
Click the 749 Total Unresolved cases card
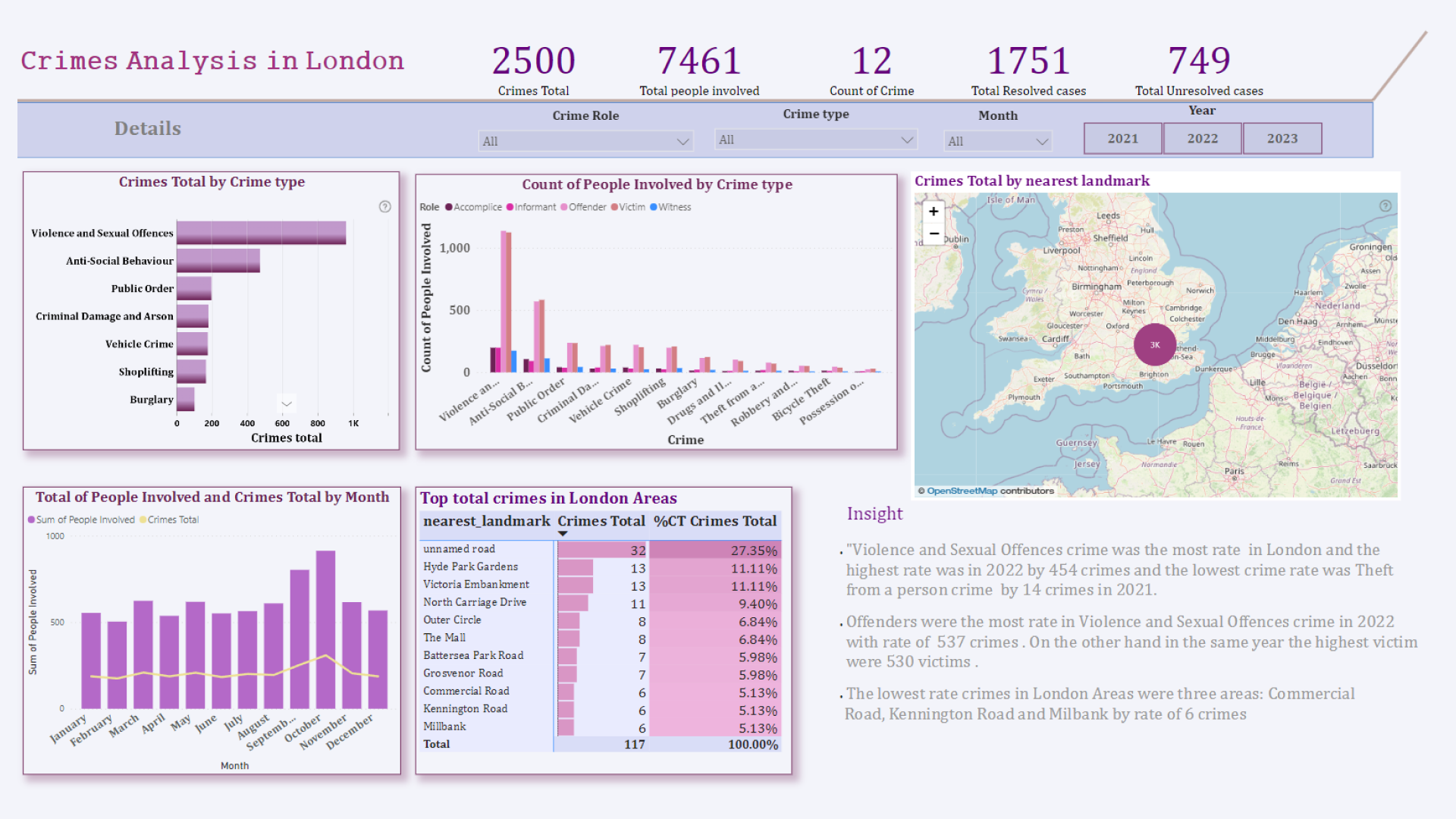point(1199,70)
